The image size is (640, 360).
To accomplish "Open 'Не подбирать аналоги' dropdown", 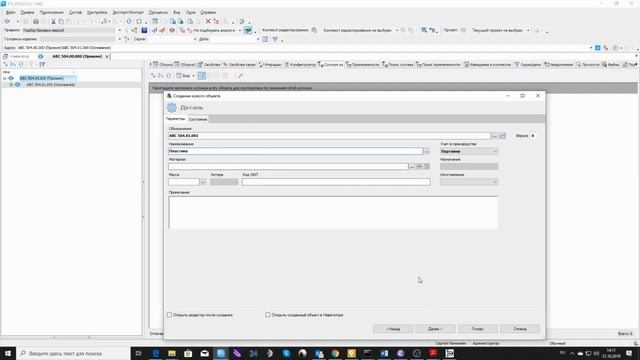I will (x=240, y=31).
